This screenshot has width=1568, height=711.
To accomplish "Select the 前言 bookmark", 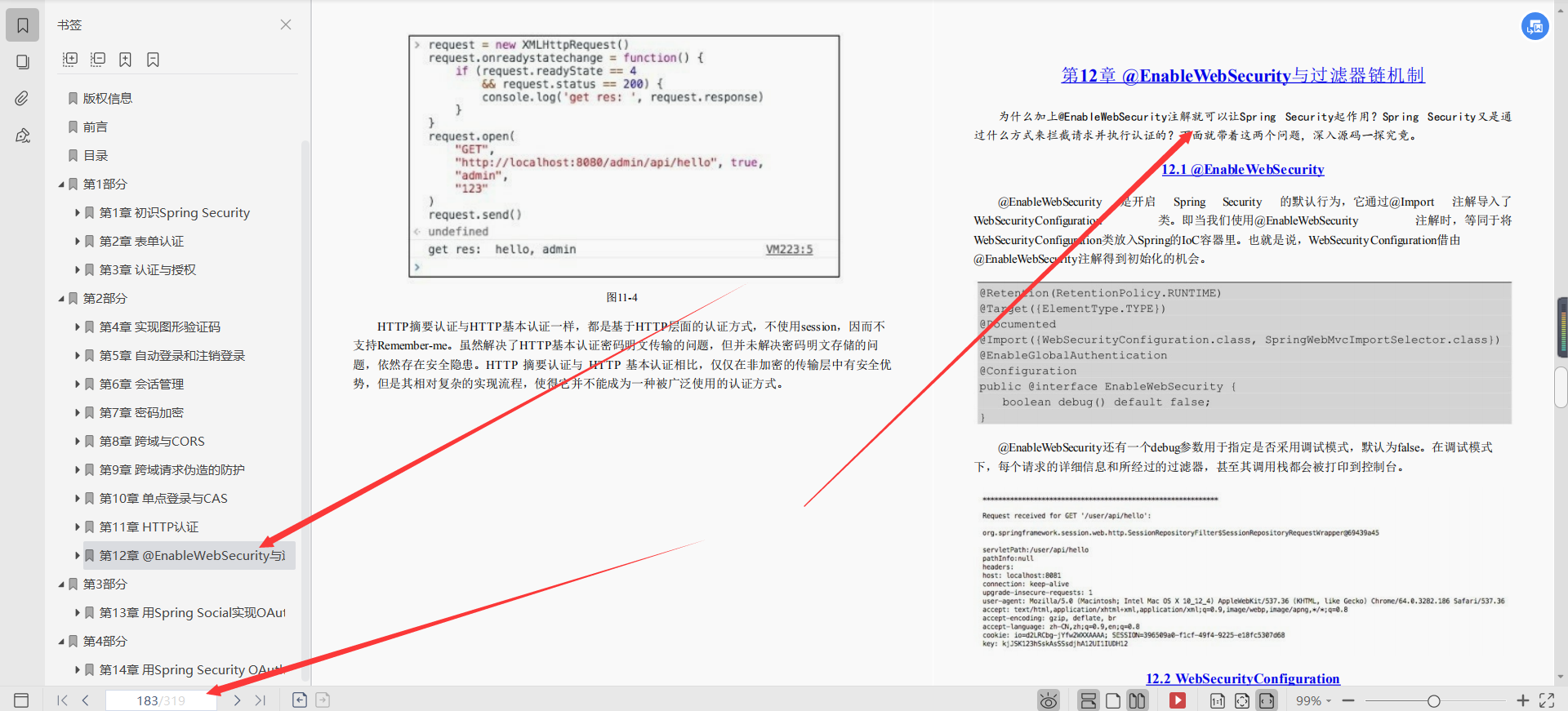I will pyautogui.click(x=95, y=127).
